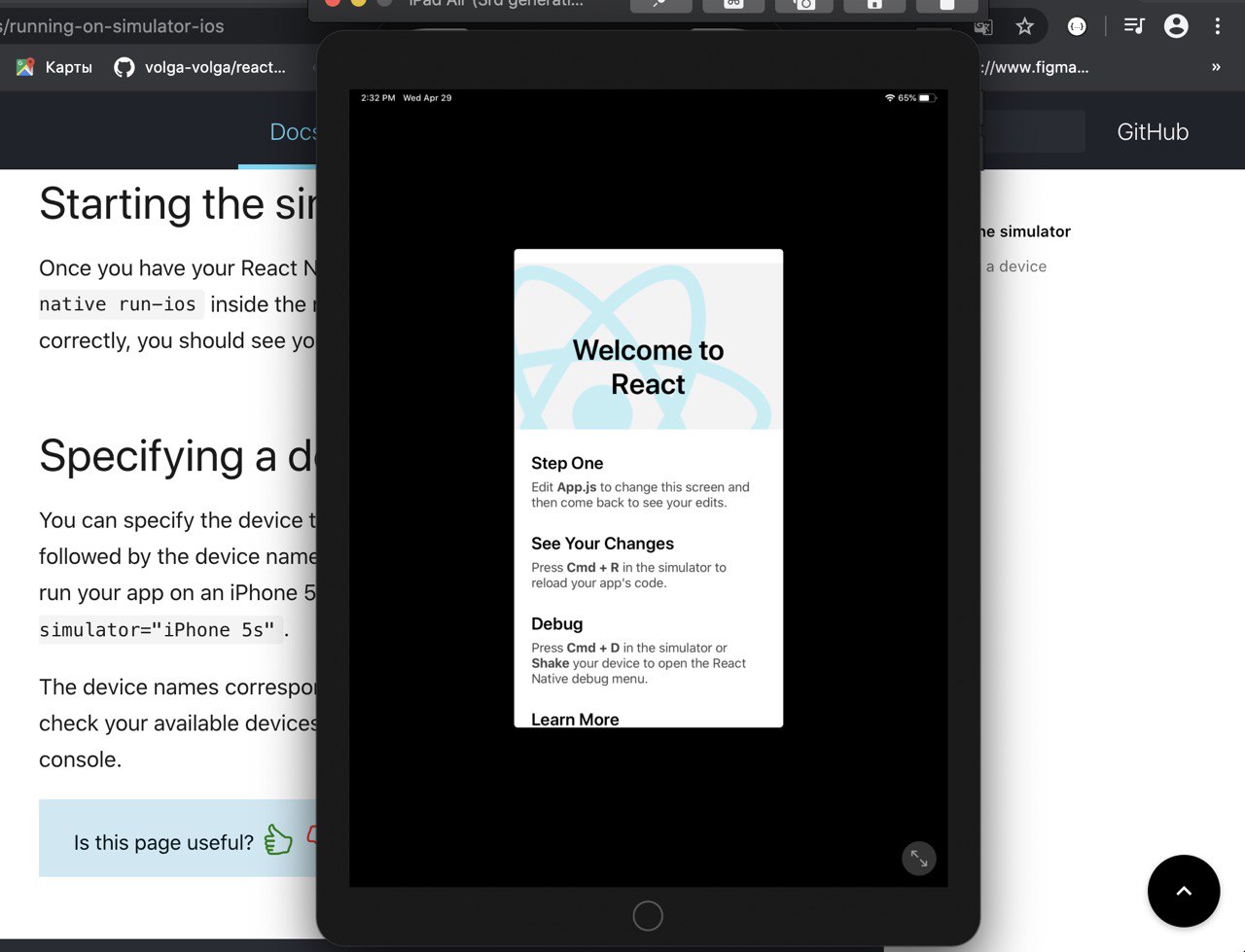The image size is (1245, 952).
Task: Click the 'Welcome to React' header
Action: pyautogui.click(x=648, y=367)
